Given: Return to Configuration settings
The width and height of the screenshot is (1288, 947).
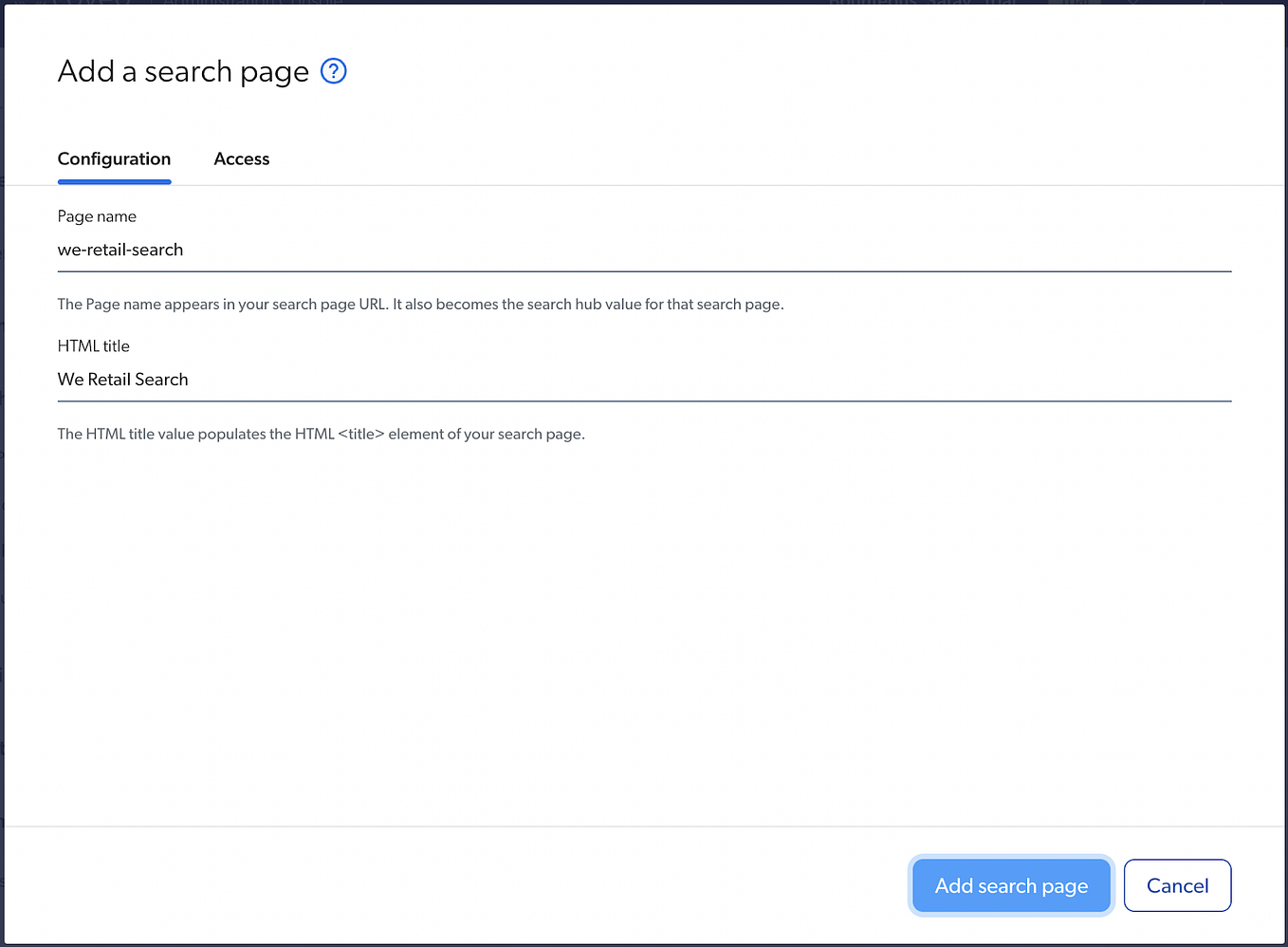Looking at the screenshot, I should coord(114,158).
